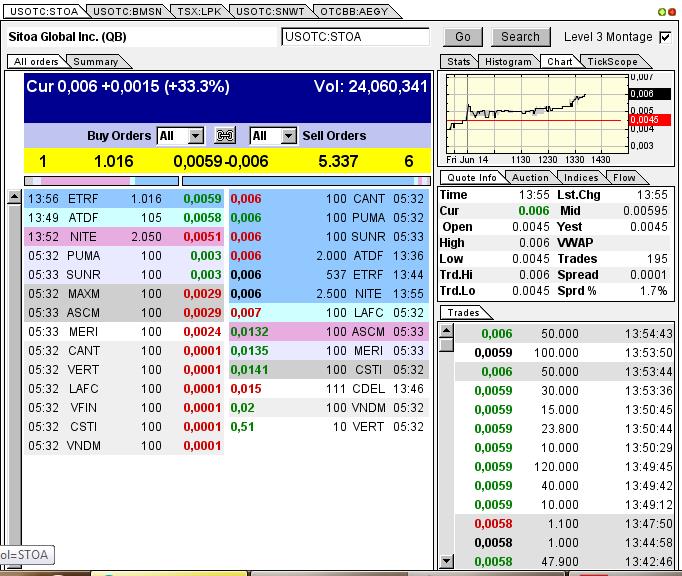Click the Trades count 195
The height and width of the screenshot is (576, 682).
pyautogui.click(x=657, y=259)
